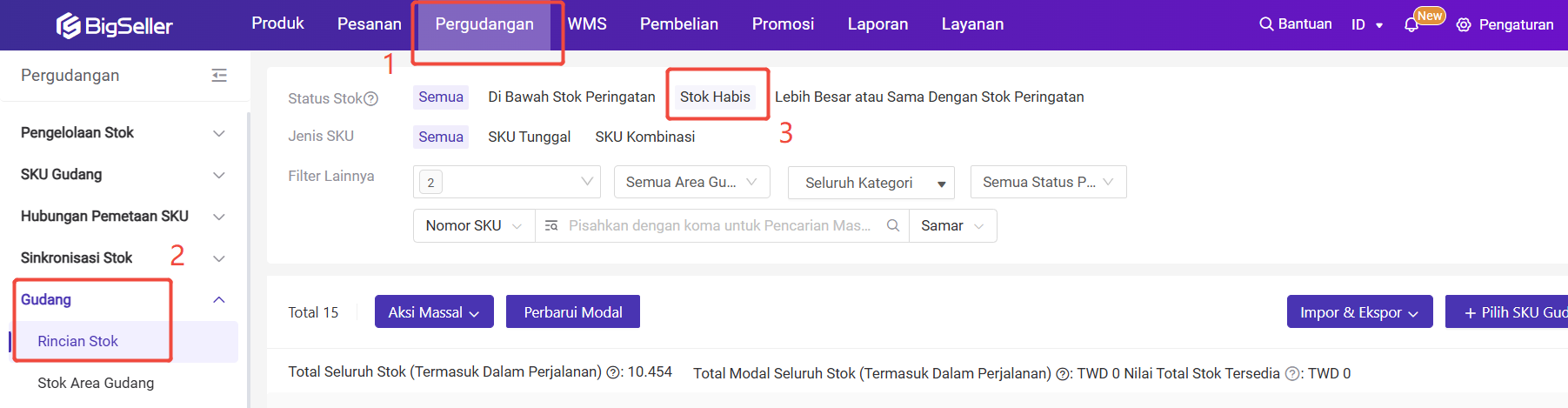Open the warehouse dropdown showing 2
The width and height of the screenshot is (1568, 408).
[507, 182]
